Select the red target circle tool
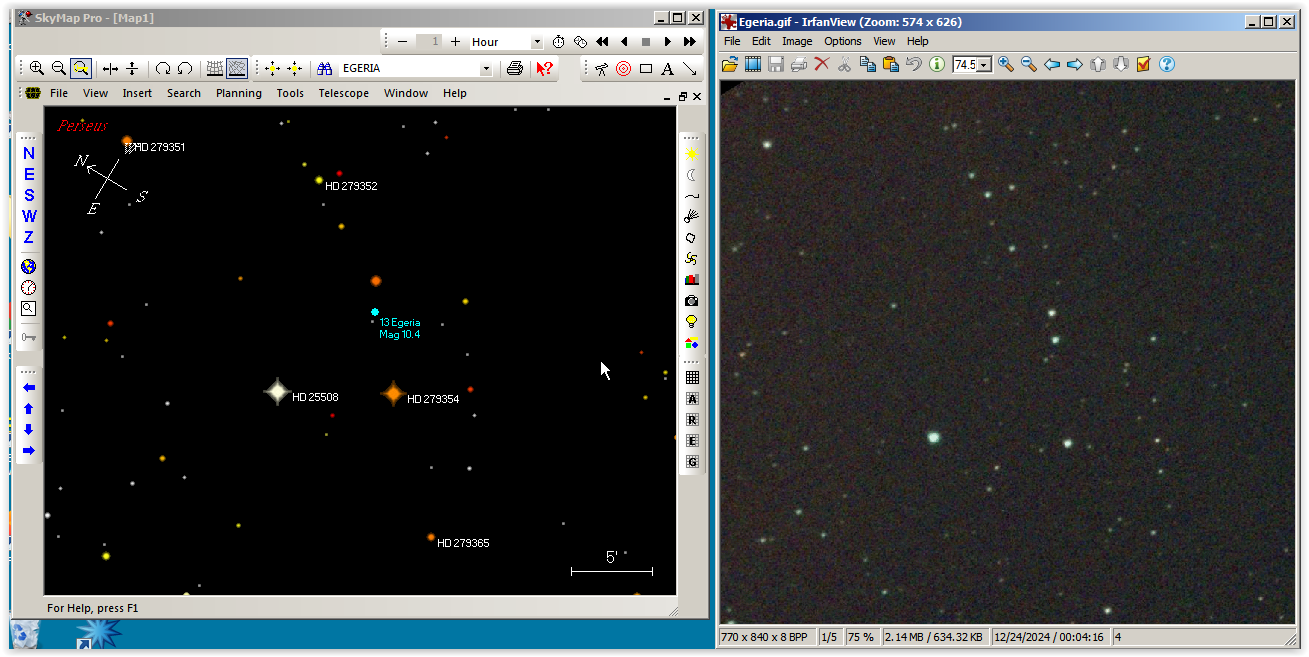The image size is (1309, 657). tap(623, 68)
